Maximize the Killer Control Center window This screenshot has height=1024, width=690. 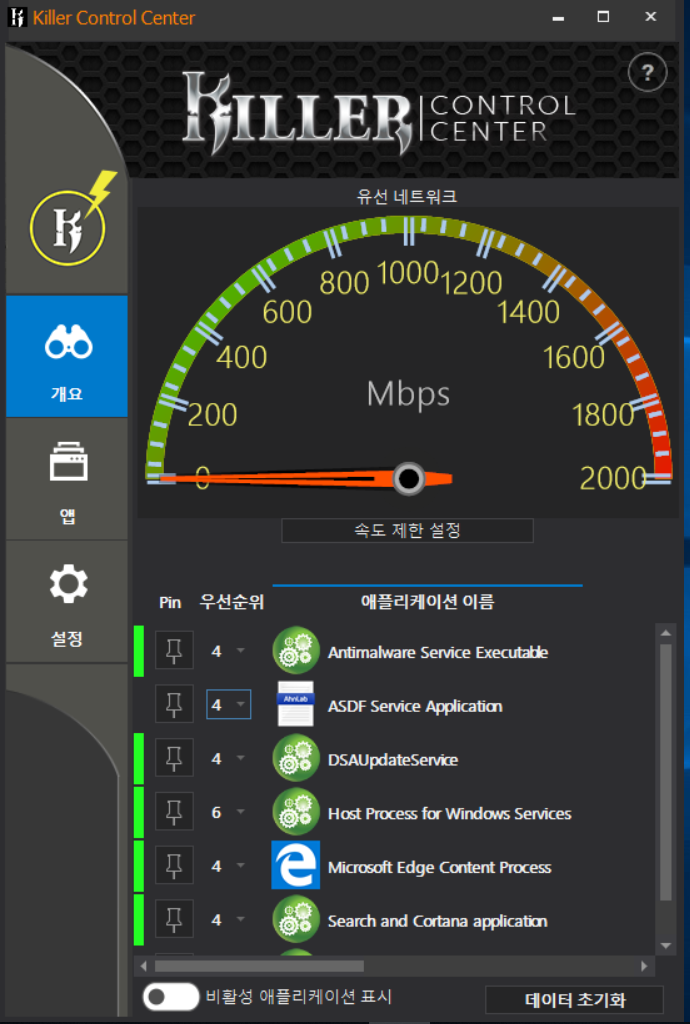[x=604, y=17]
